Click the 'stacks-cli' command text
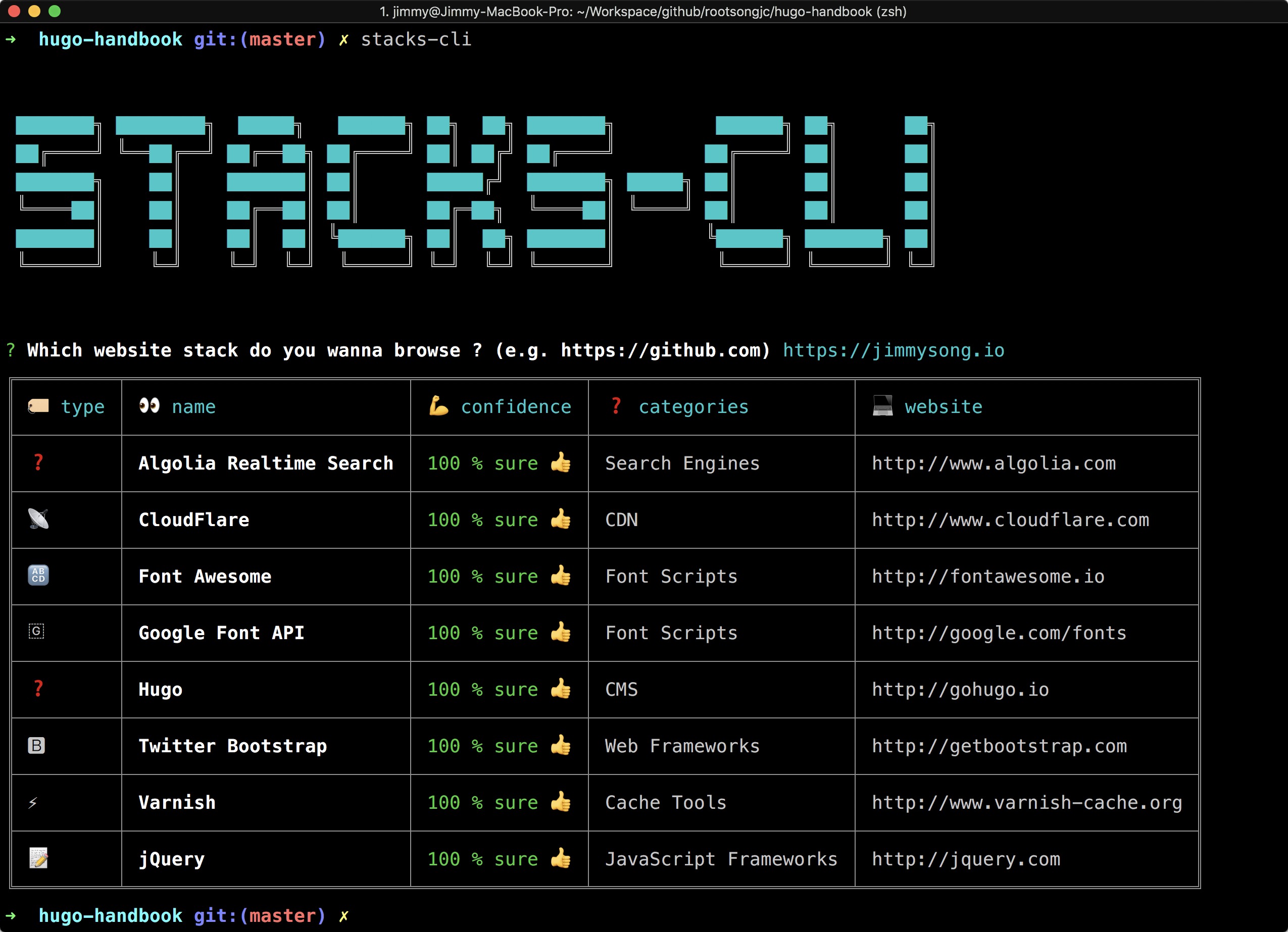The width and height of the screenshot is (1288, 932). pyautogui.click(x=416, y=39)
